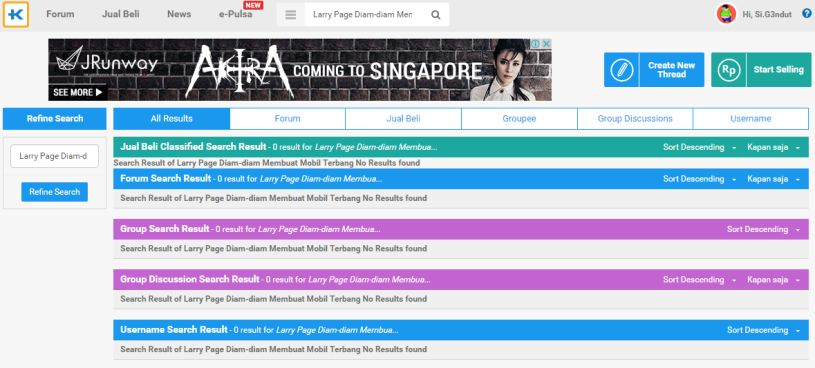Screen dimensions: 815x368
Task: Open the help question mark icon
Action: (x=806, y=14)
